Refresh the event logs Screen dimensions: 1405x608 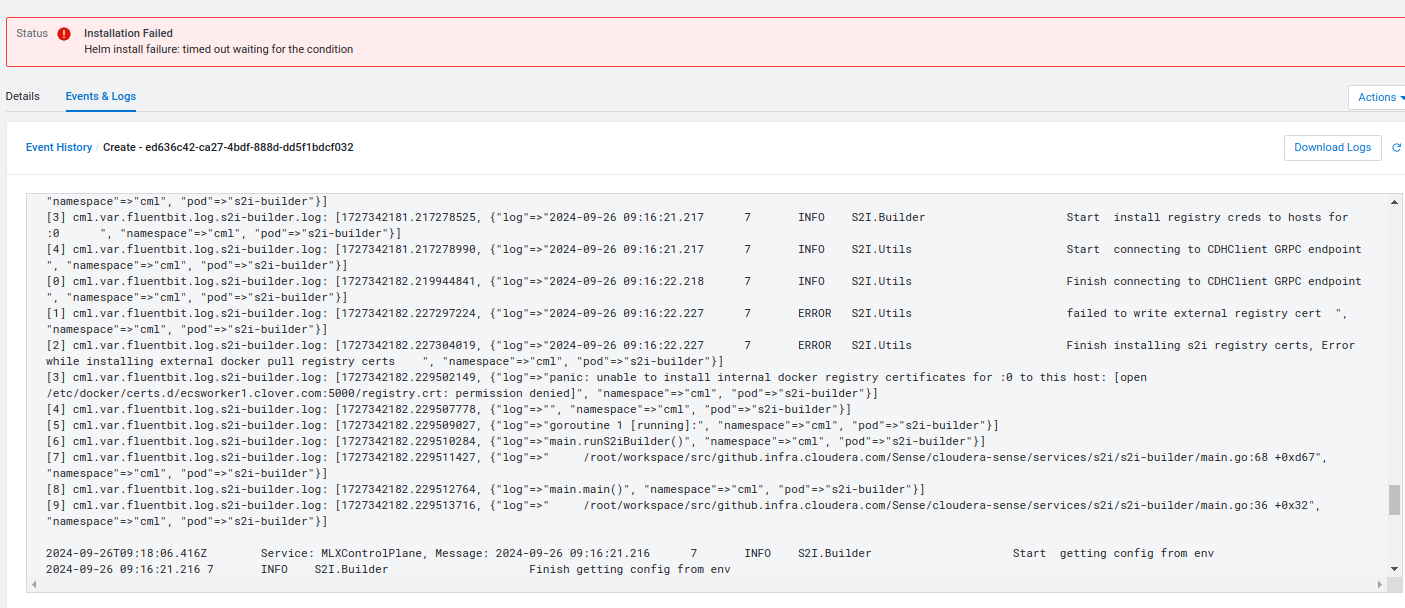pyautogui.click(x=1397, y=148)
